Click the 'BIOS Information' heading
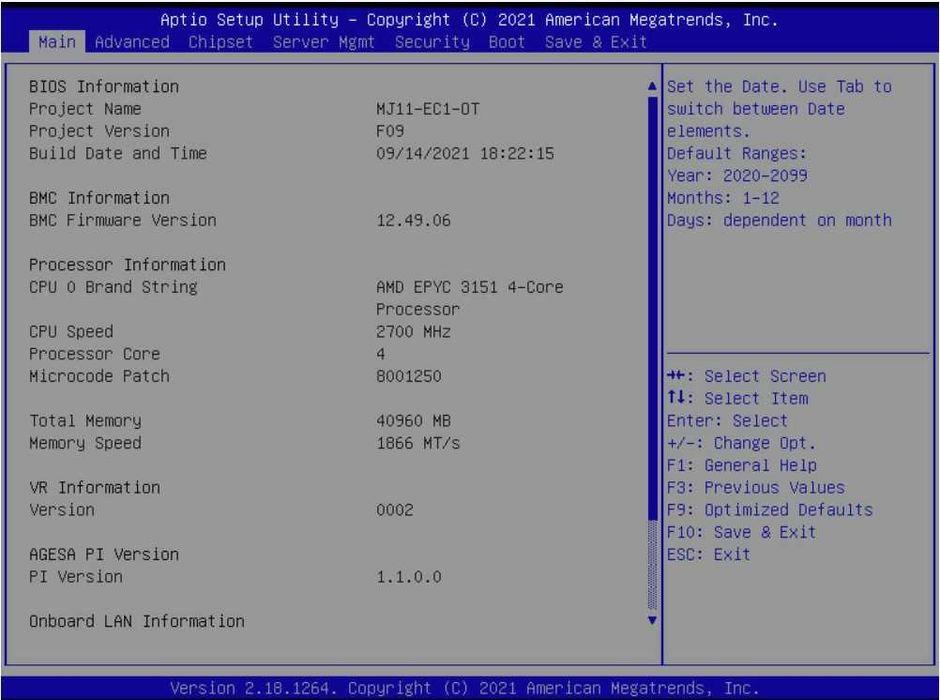The height and width of the screenshot is (700, 940). coord(104,86)
